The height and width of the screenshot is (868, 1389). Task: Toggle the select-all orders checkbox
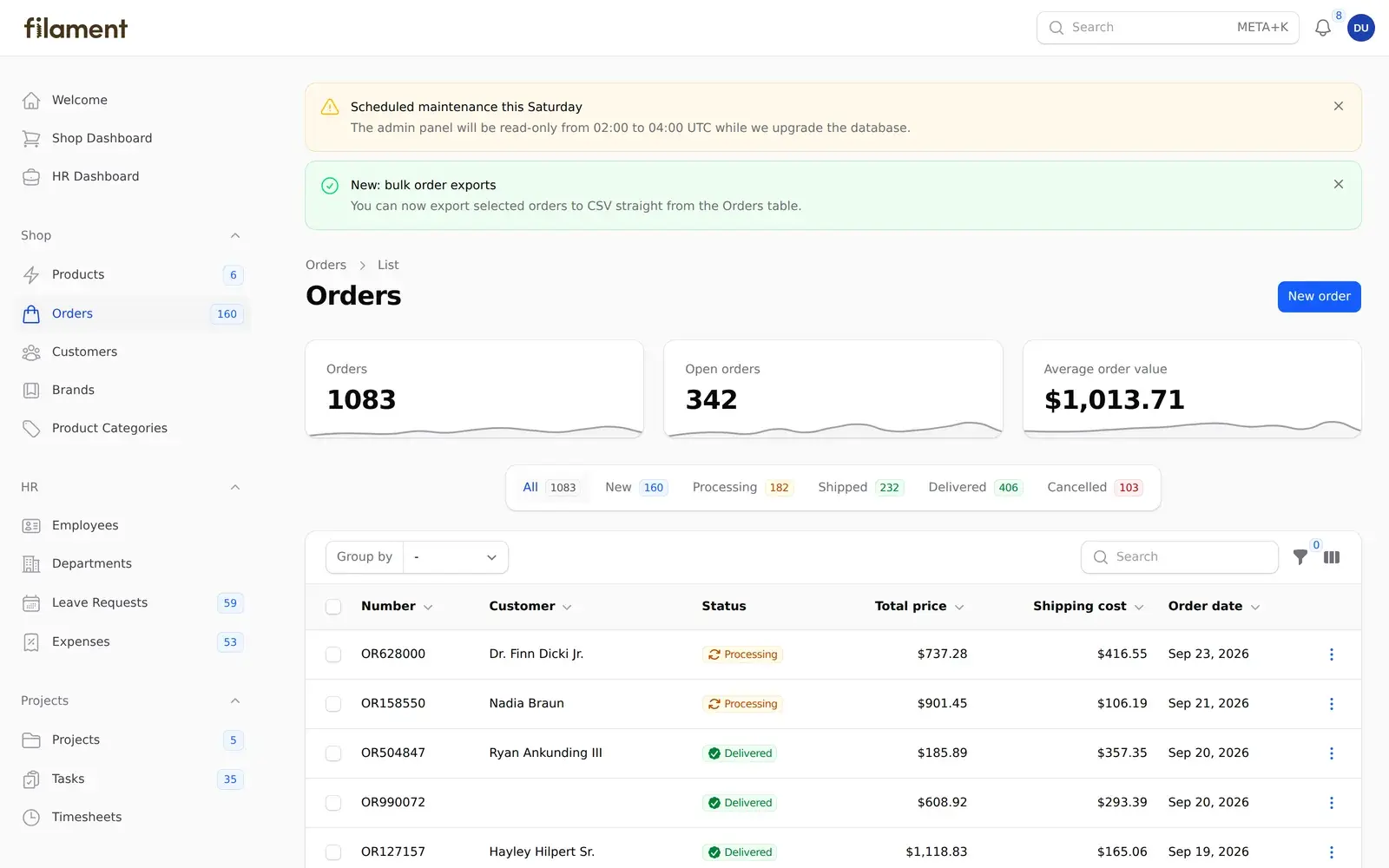(x=333, y=607)
